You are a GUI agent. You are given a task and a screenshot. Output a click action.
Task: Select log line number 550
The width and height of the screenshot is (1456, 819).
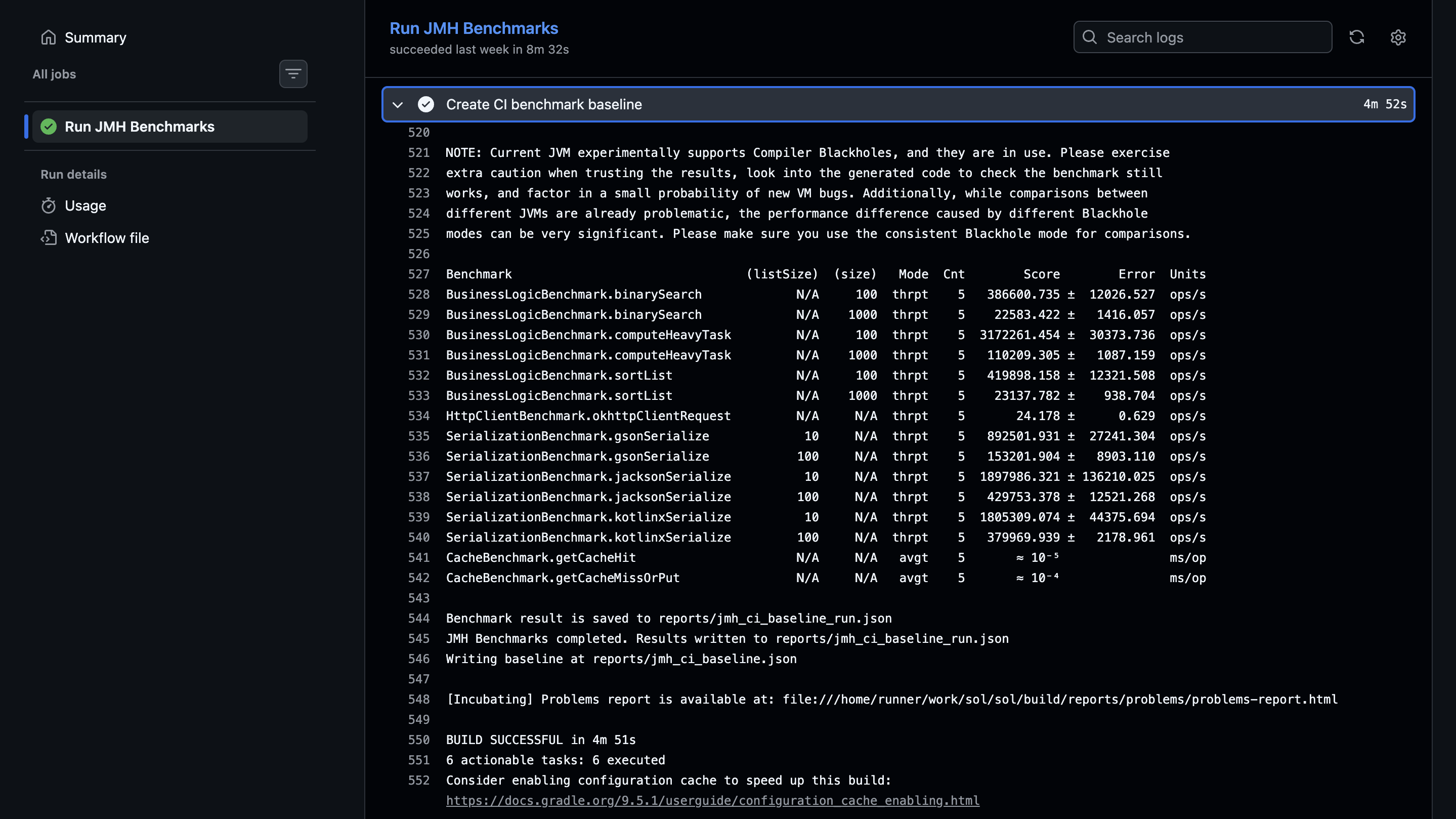click(x=419, y=740)
